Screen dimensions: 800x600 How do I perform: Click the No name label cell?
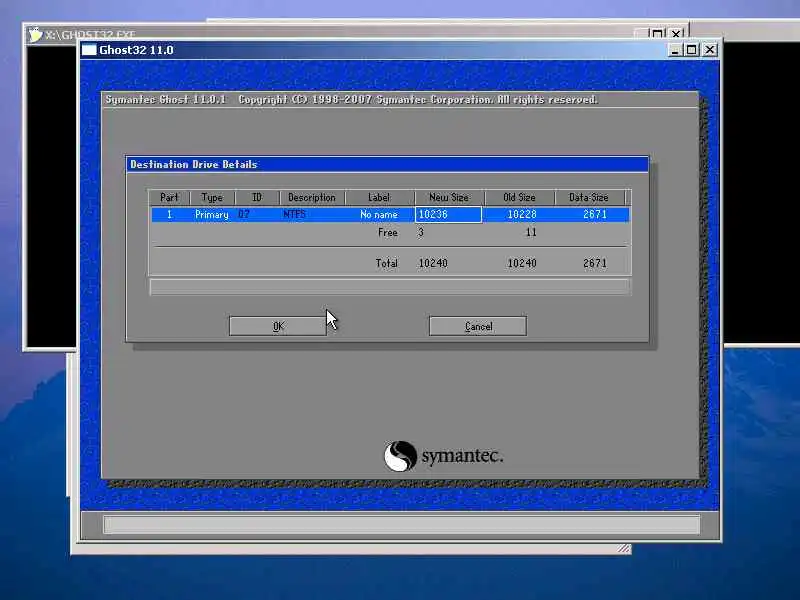coord(379,214)
